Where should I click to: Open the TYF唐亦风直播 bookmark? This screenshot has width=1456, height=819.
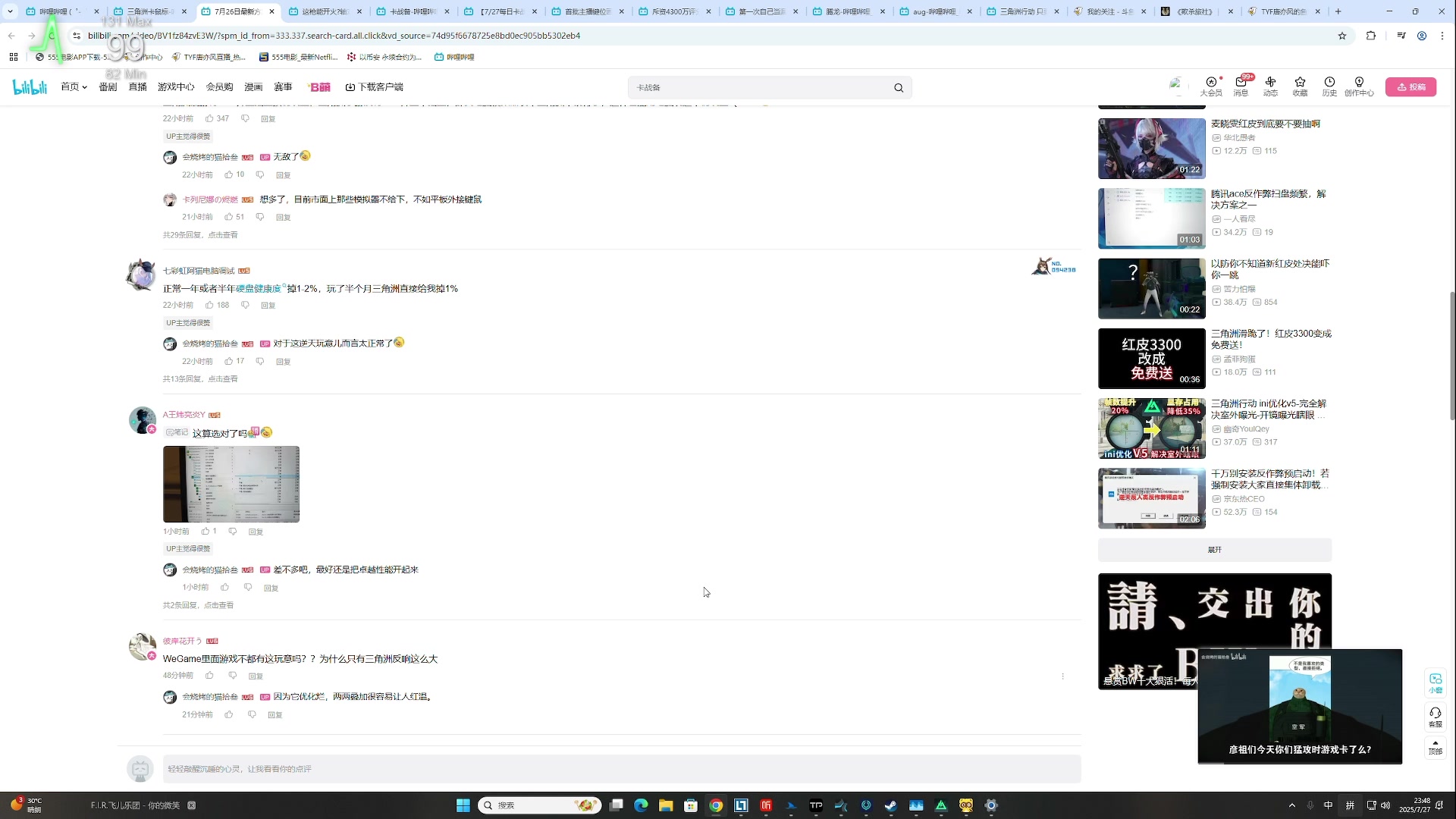click(x=209, y=57)
